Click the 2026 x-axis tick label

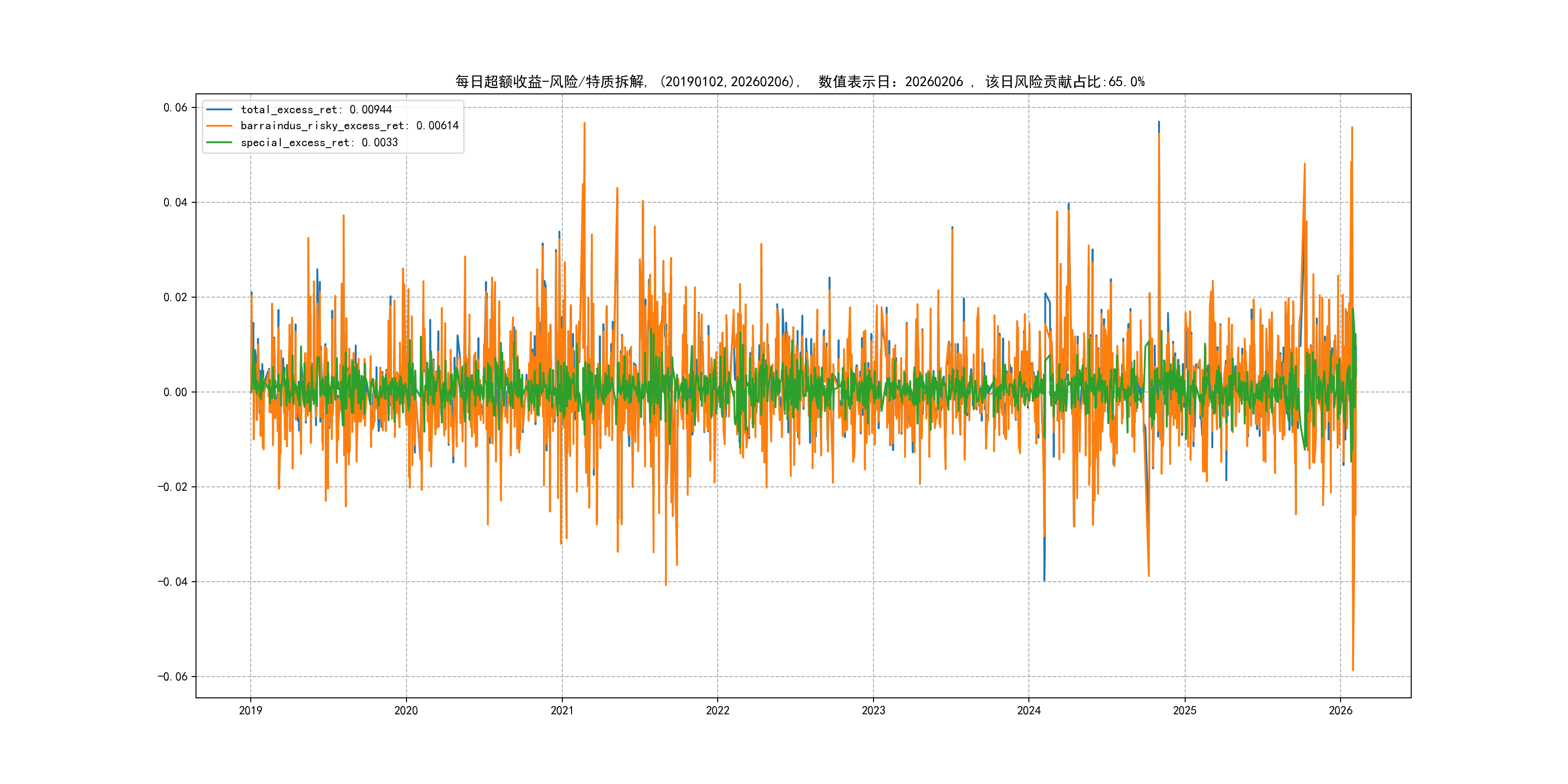tap(1341, 710)
